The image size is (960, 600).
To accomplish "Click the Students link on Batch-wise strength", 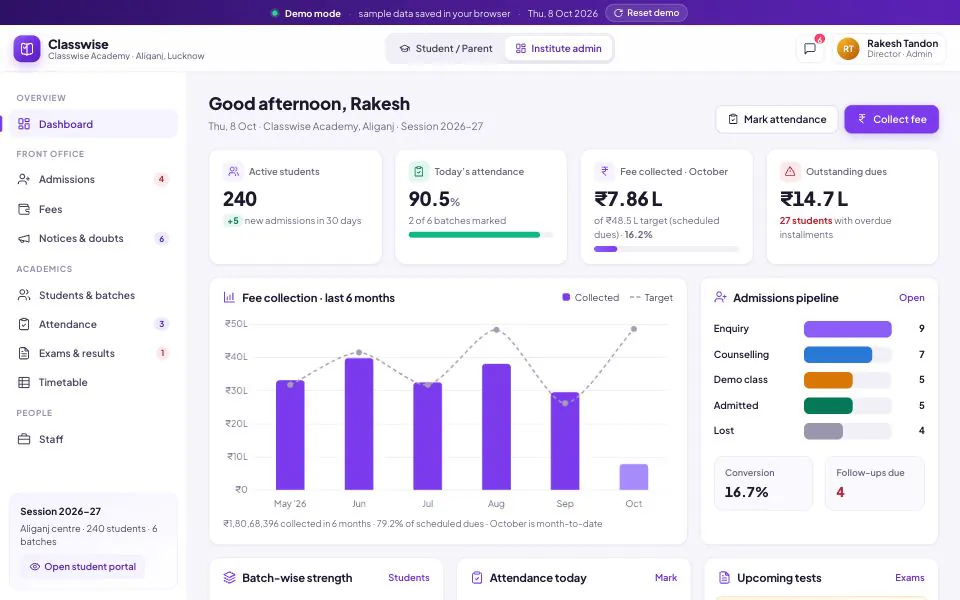I will click(408, 577).
